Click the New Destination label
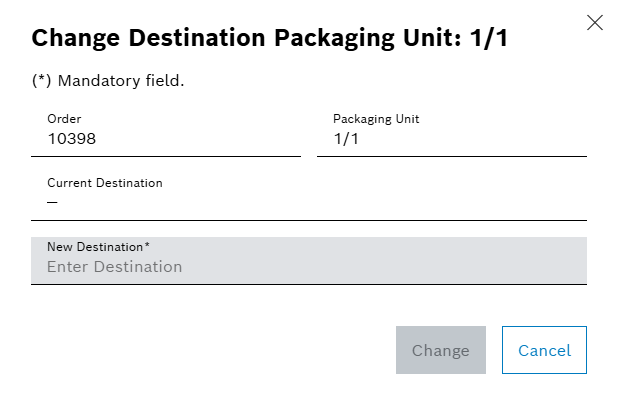Image resolution: width=618 pixels, height=405 pixels. pos(95,246)
